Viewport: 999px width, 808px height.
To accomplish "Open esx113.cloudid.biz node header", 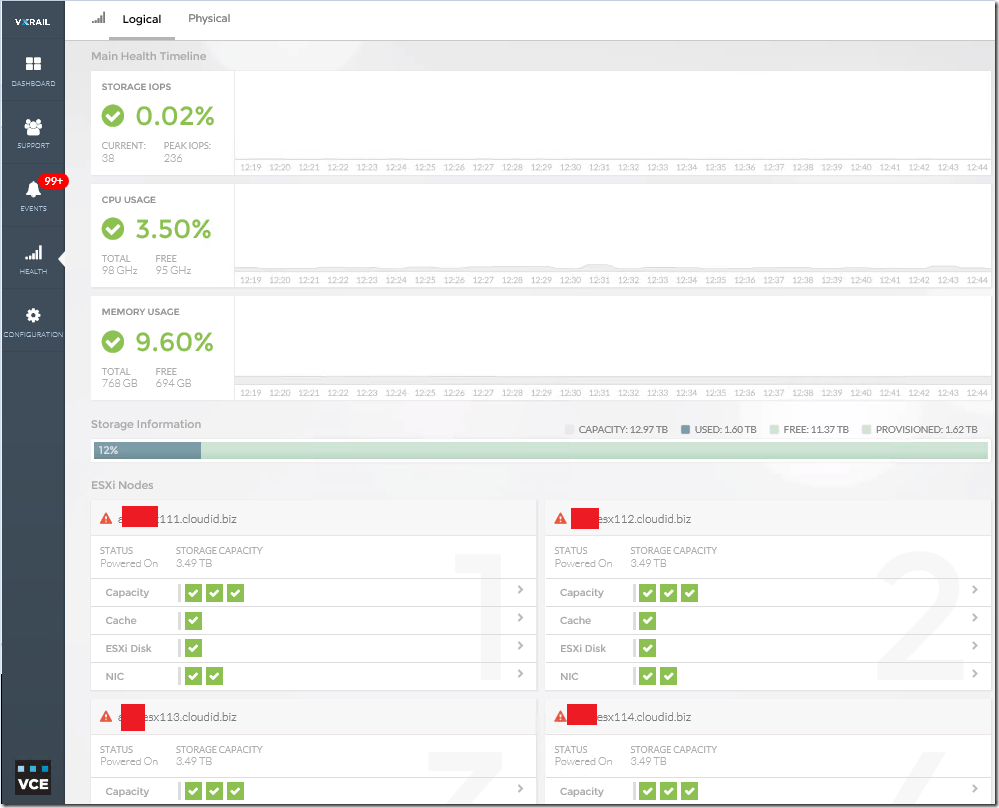I will point(313,717).
